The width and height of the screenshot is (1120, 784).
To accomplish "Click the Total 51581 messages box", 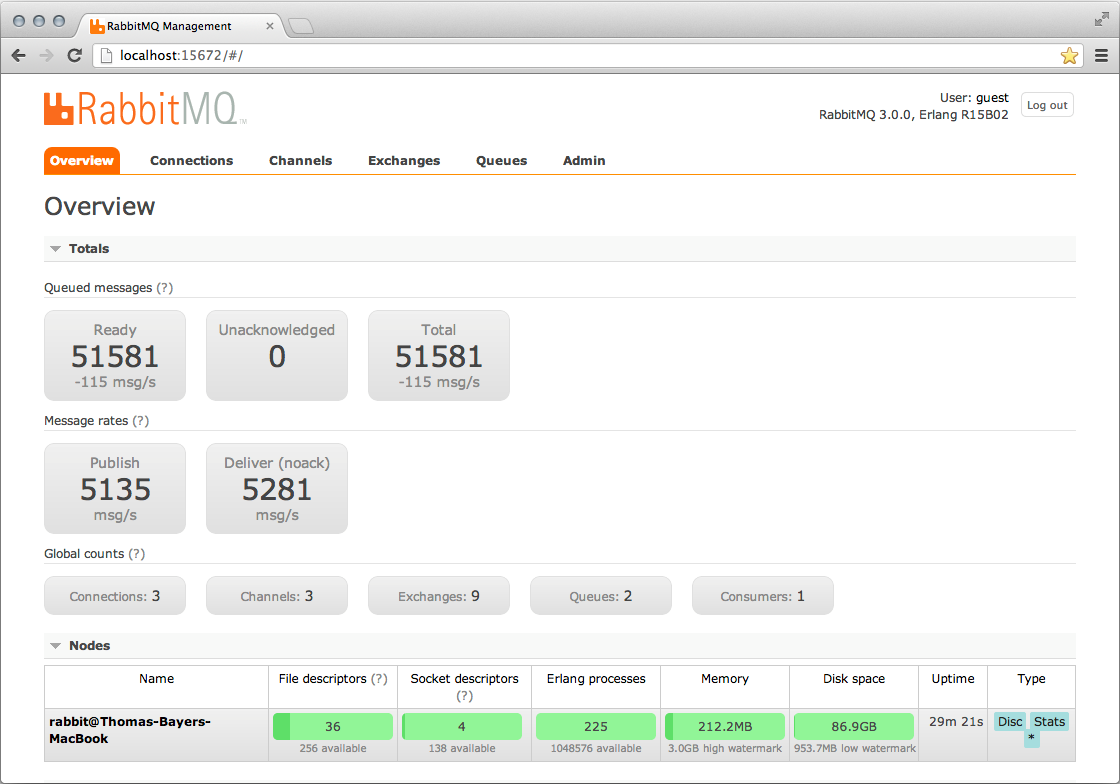I will pos(439,355).
